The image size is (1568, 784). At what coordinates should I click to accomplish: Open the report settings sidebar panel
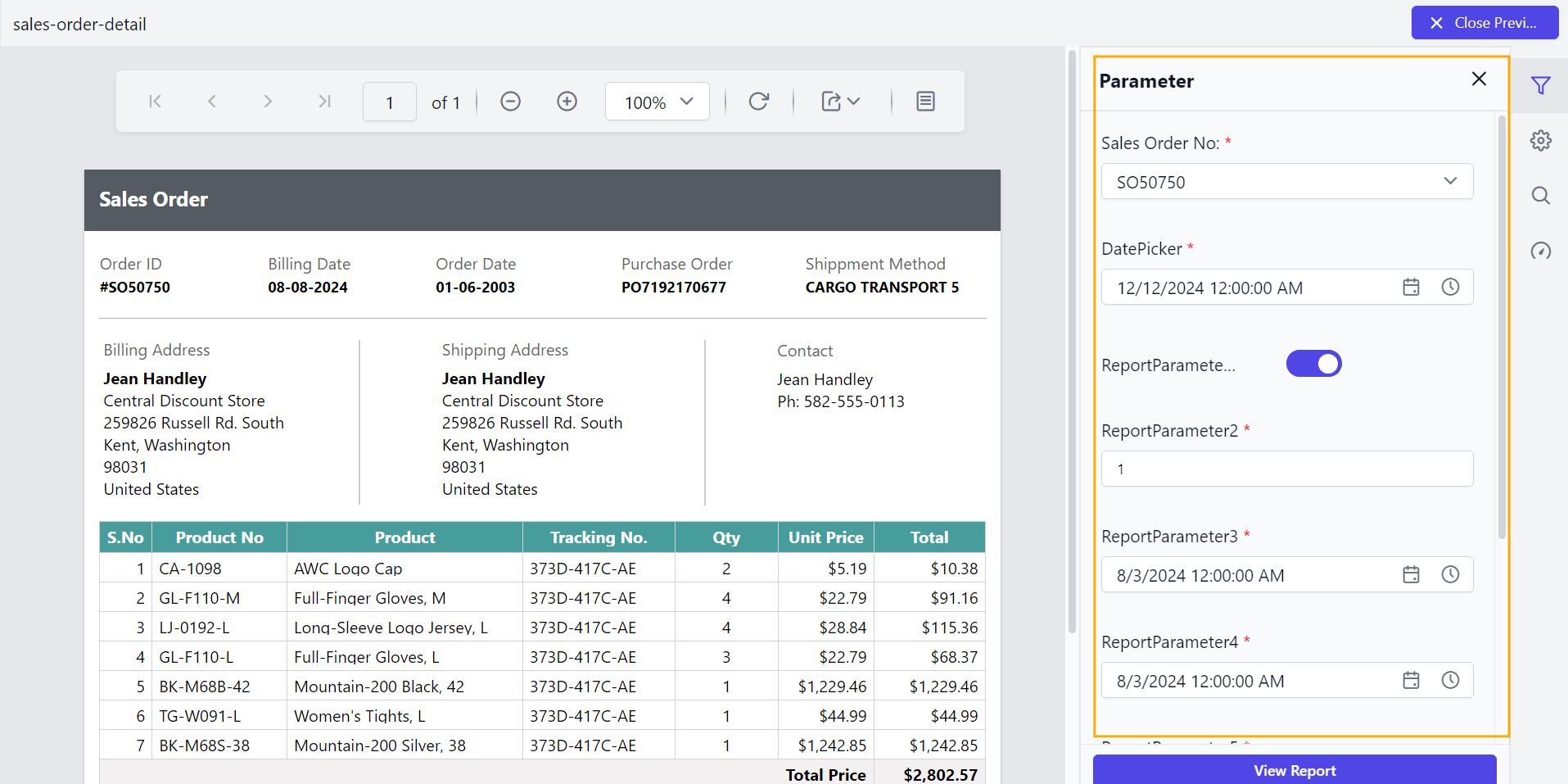(x=1542, y=140)
